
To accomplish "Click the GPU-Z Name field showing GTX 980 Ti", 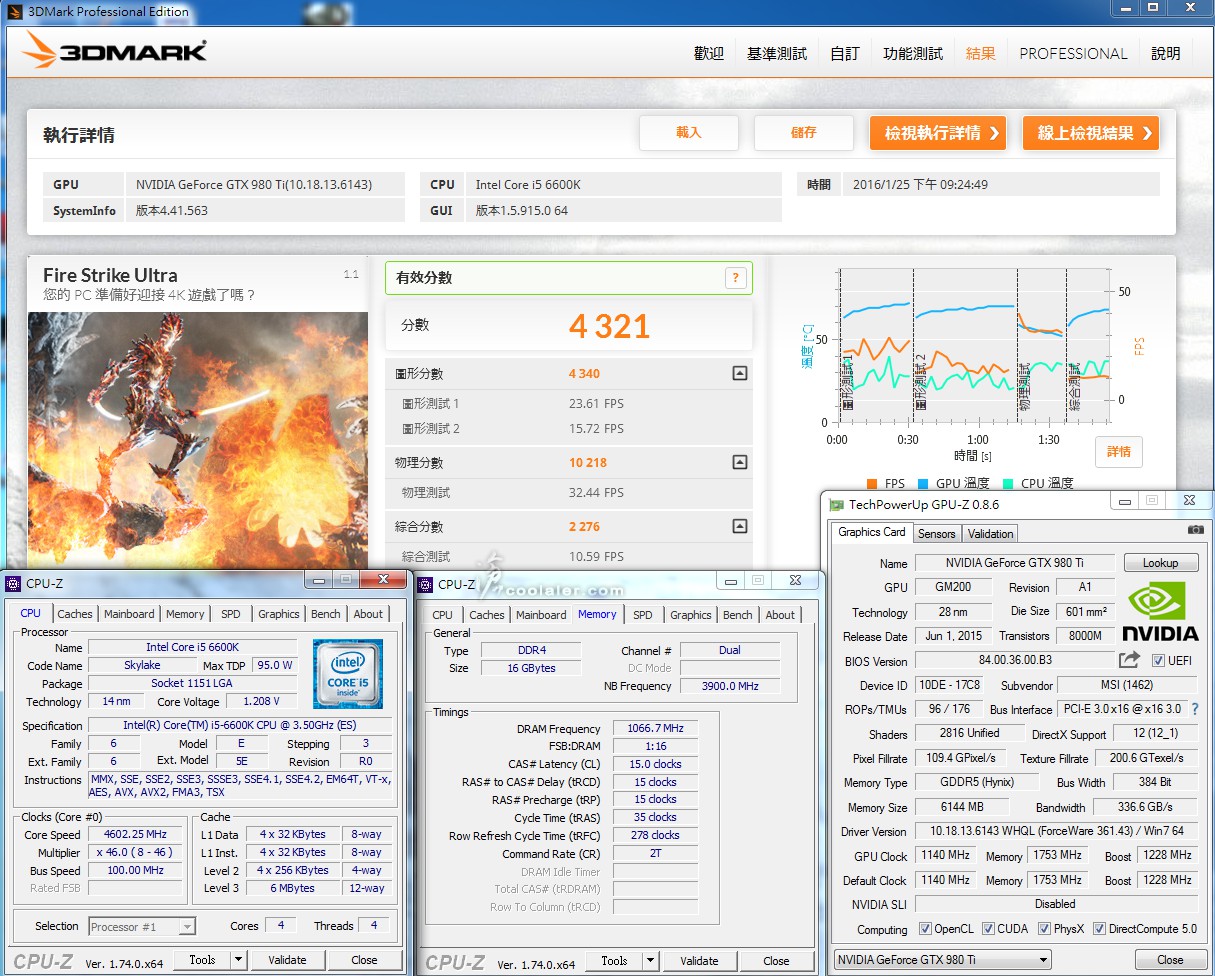I will pos(1015,563).
